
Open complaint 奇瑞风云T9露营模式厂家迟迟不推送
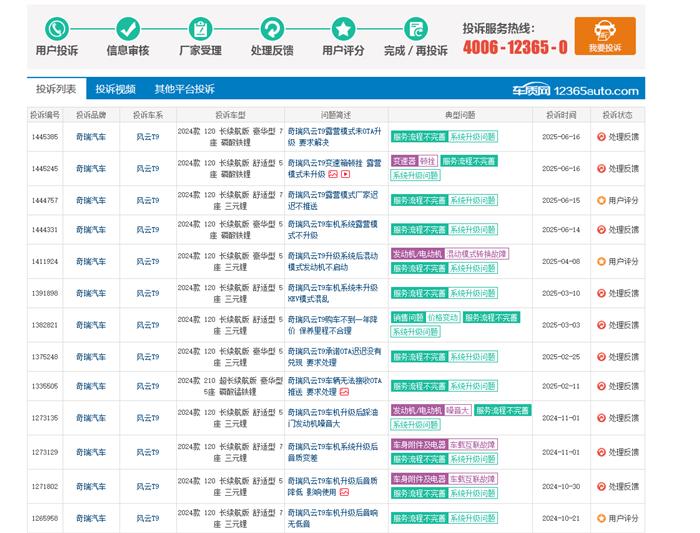point(333,200)
